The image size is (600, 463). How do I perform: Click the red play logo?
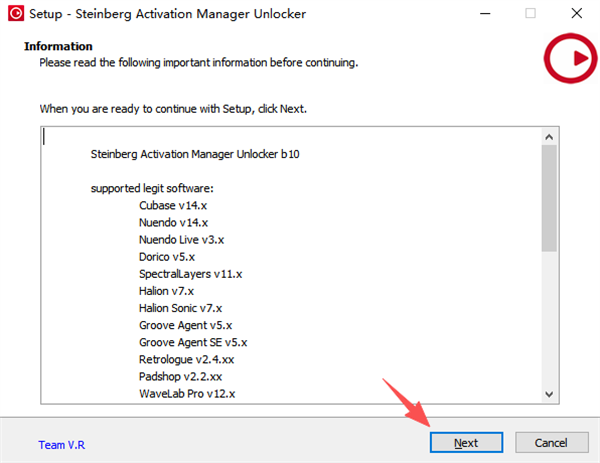click(x=571, y=59)
